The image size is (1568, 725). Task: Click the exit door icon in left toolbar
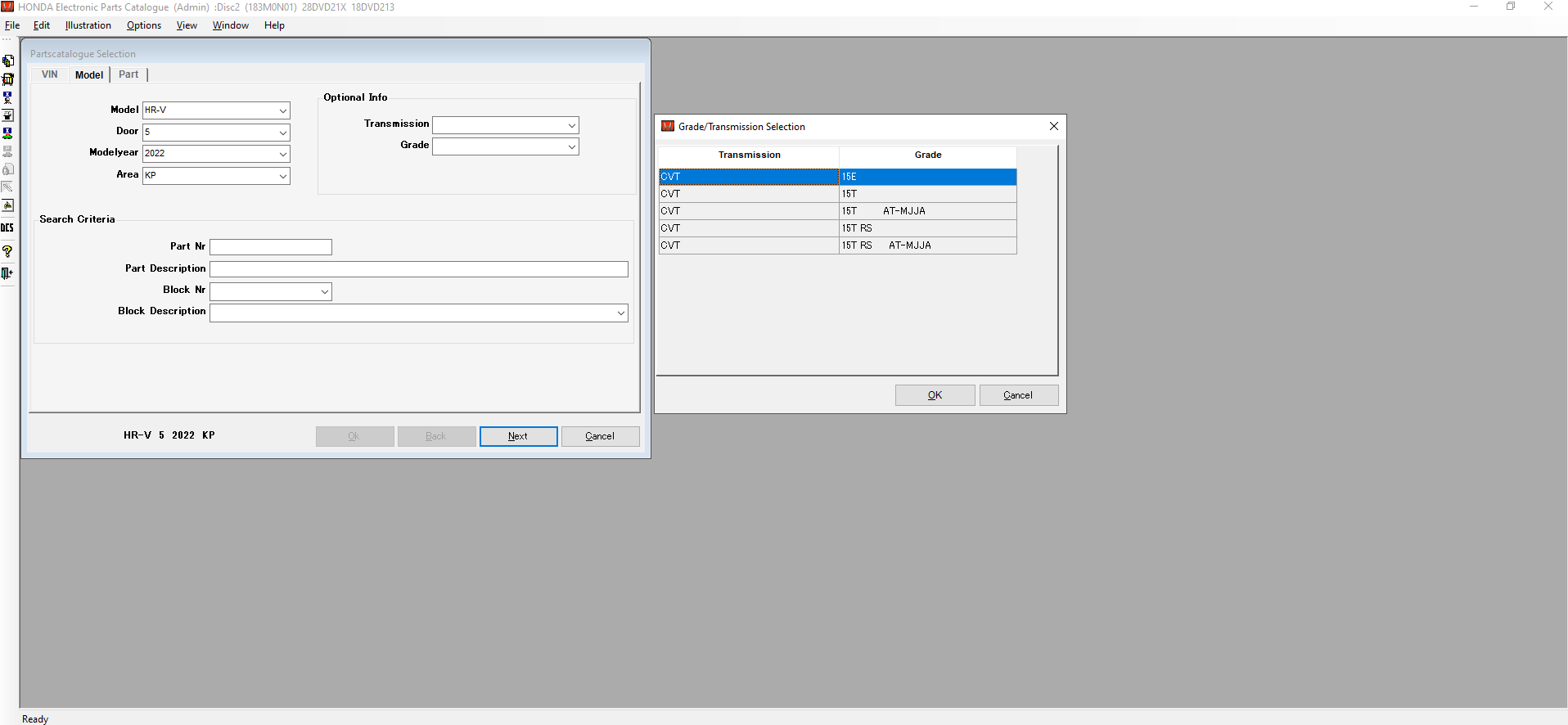(7, 273)
